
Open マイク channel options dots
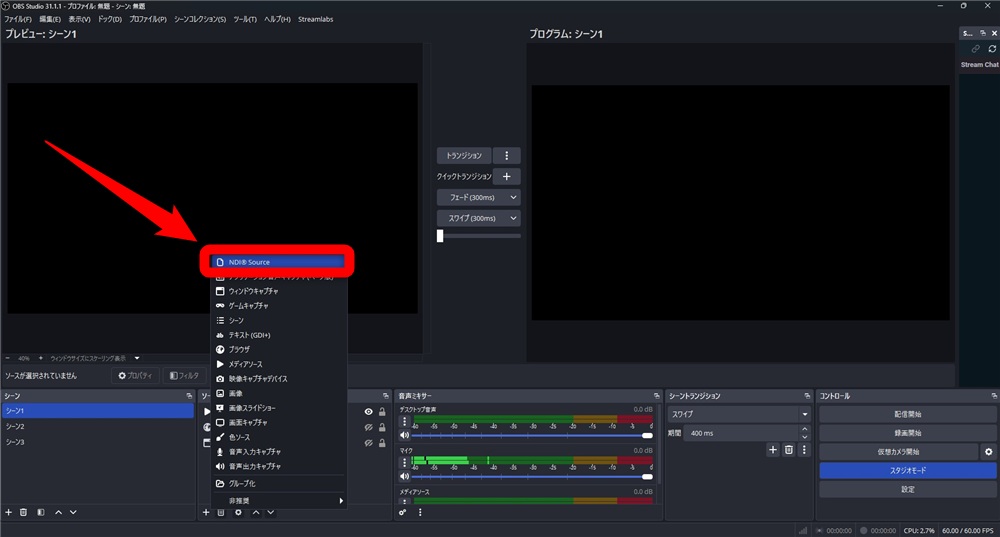click(x=404, y=462)
